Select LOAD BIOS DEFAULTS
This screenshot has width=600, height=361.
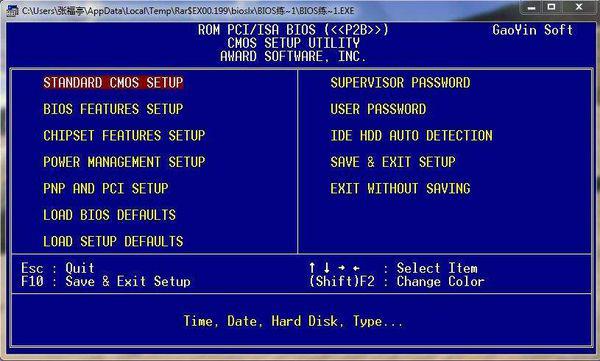click(x=109, y=215)
